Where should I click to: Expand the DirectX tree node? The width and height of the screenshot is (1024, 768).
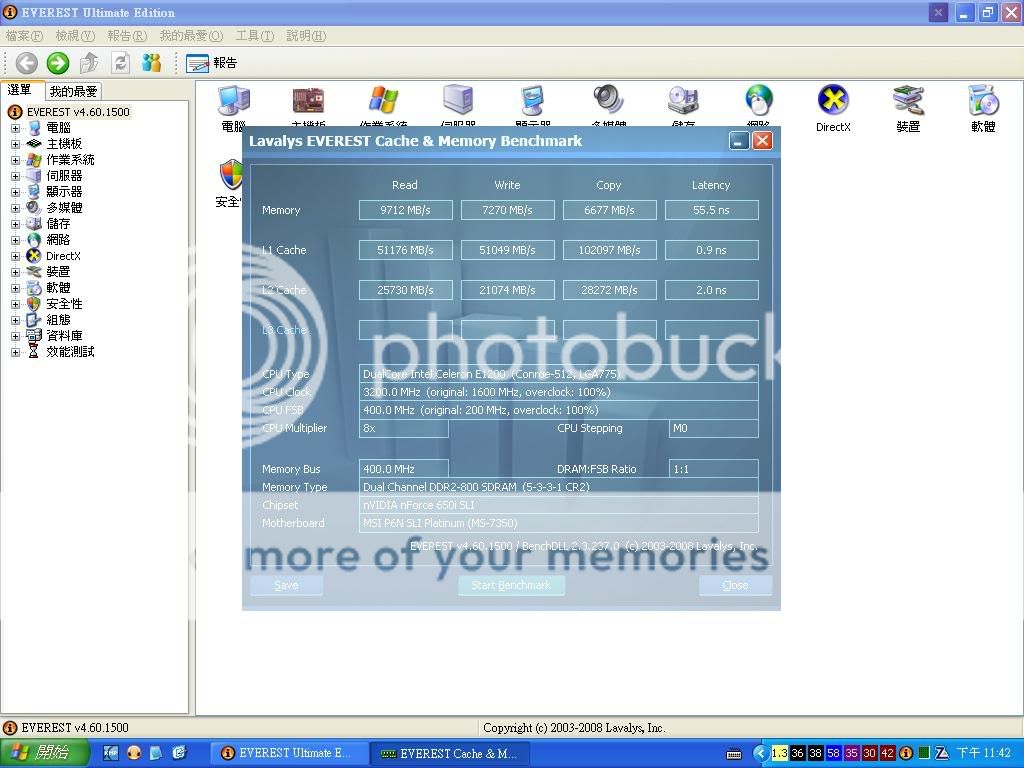click(16, 256)
